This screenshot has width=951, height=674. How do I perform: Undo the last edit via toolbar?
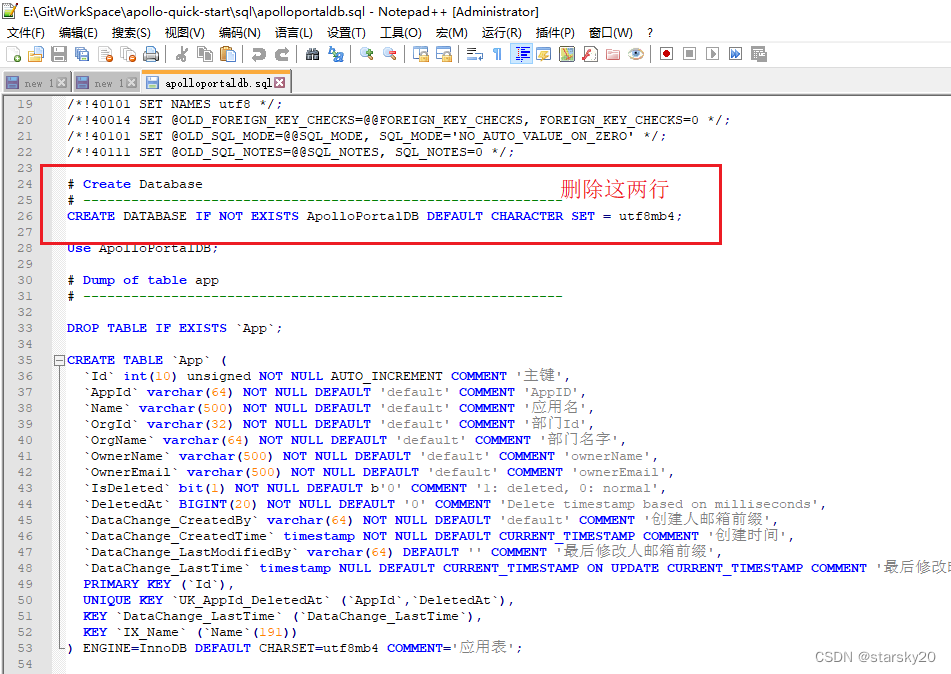(258, 55)
